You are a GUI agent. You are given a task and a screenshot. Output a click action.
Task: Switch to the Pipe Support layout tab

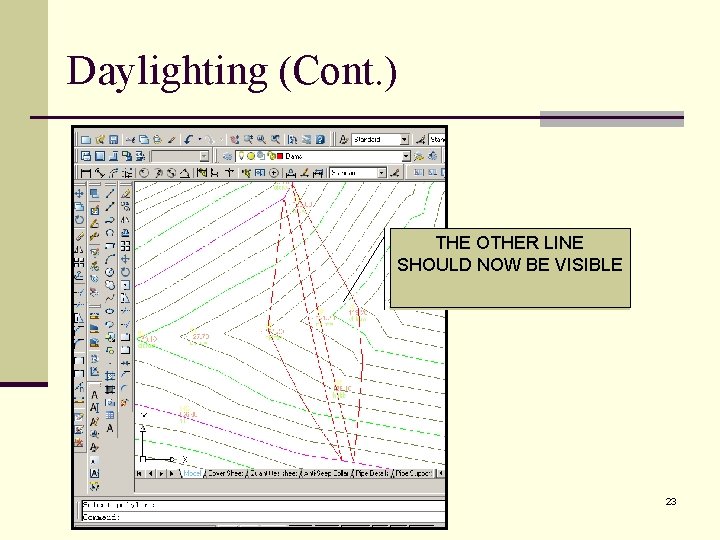414,473
